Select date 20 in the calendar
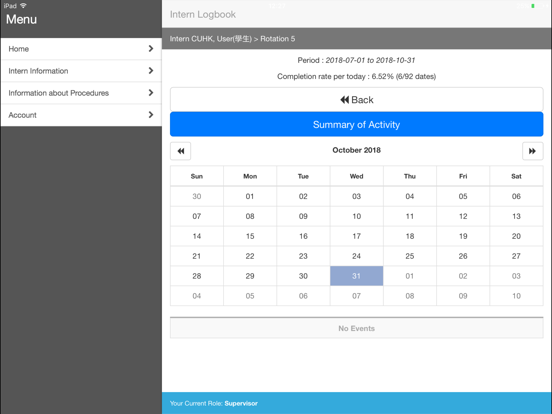Screen dimensions: 552x414 [x=516, y=236]
